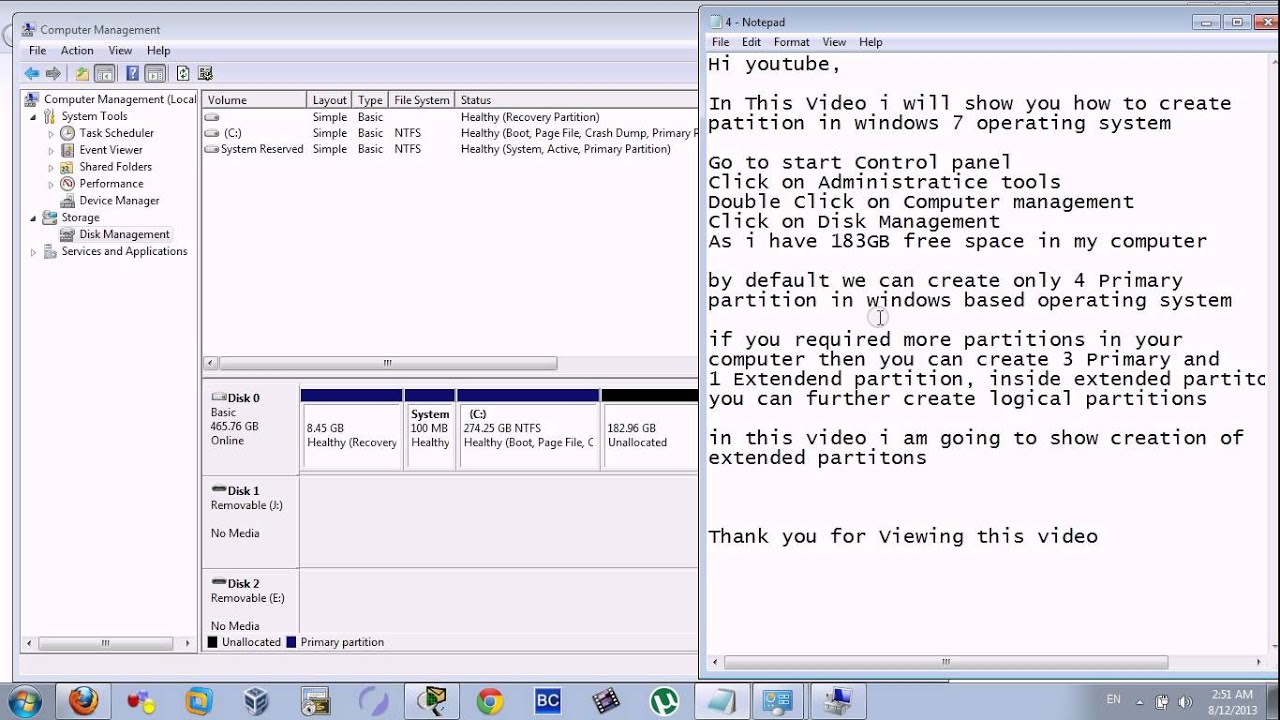Collapse the Storage tree node
1280x720 pixels.
[x=33, y=218]
